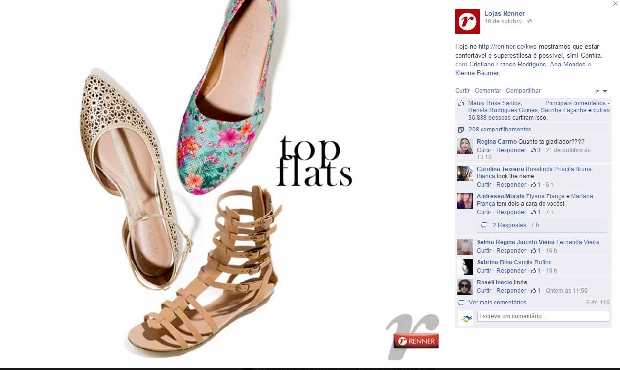Click Comentar under the post text
This screenshot has height=370, width=620.
488,91
